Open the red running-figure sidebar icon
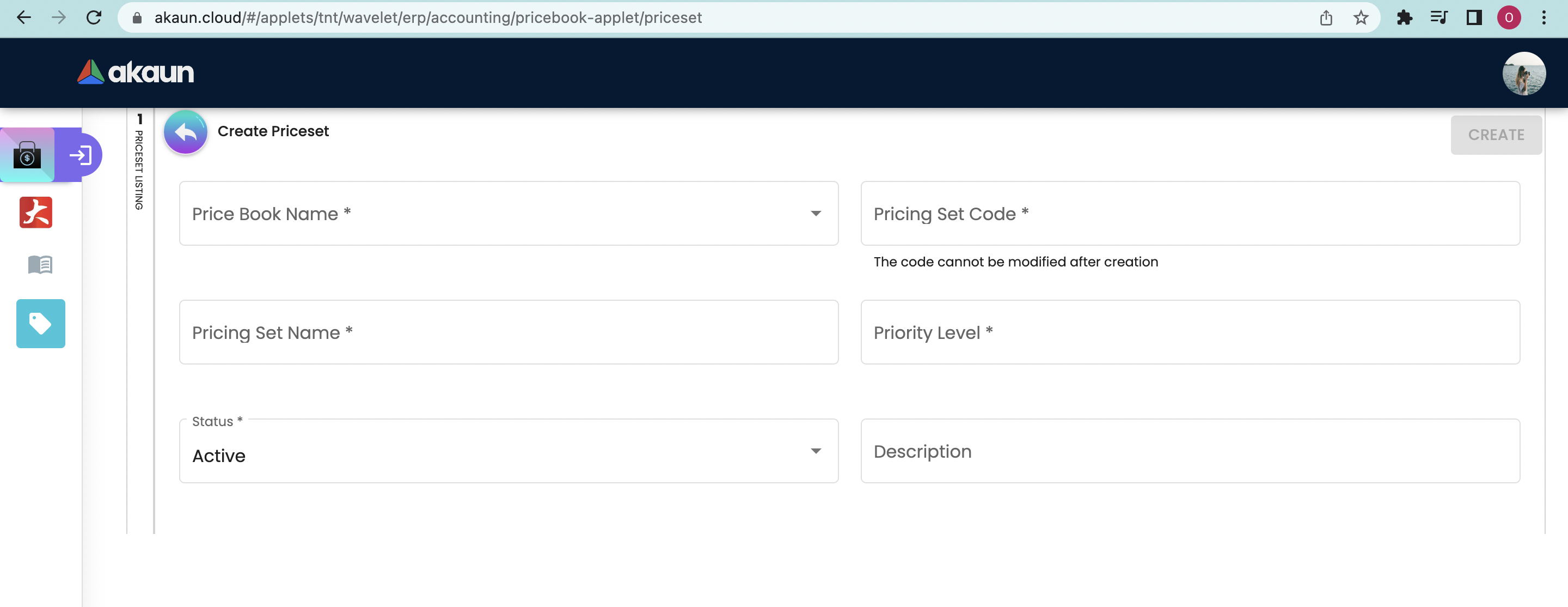 pos(36,212)
